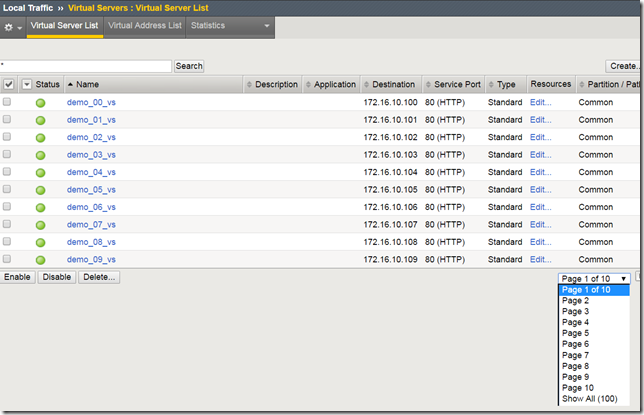Click green status icon for demo_06_vs

pyautogui.click(x=40, y=208)
